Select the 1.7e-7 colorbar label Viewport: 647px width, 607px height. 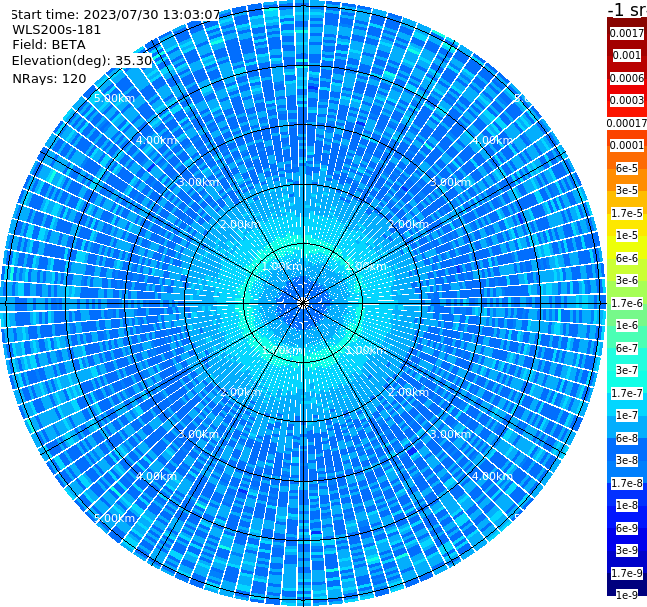(627, 393)
